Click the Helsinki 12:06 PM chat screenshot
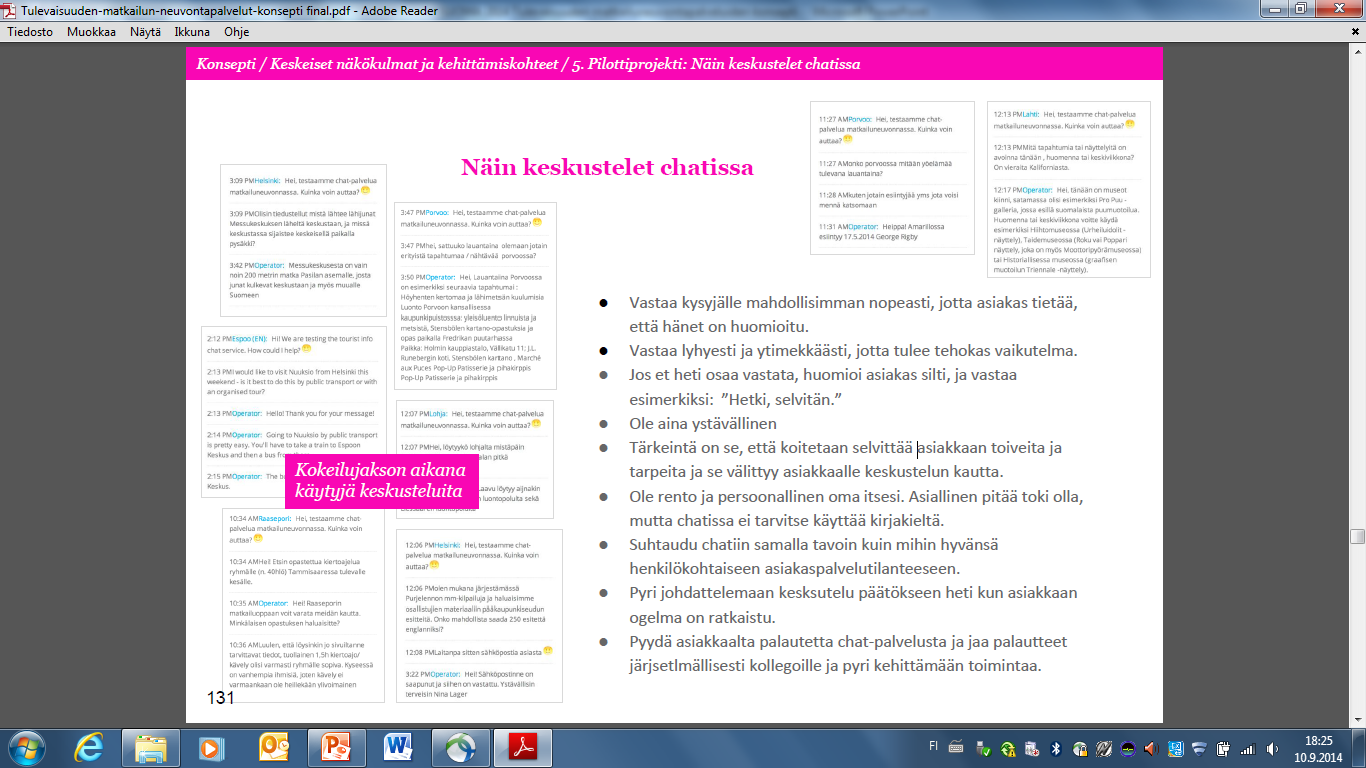Viewport: 1366px width, 768px height. point(480,616)
